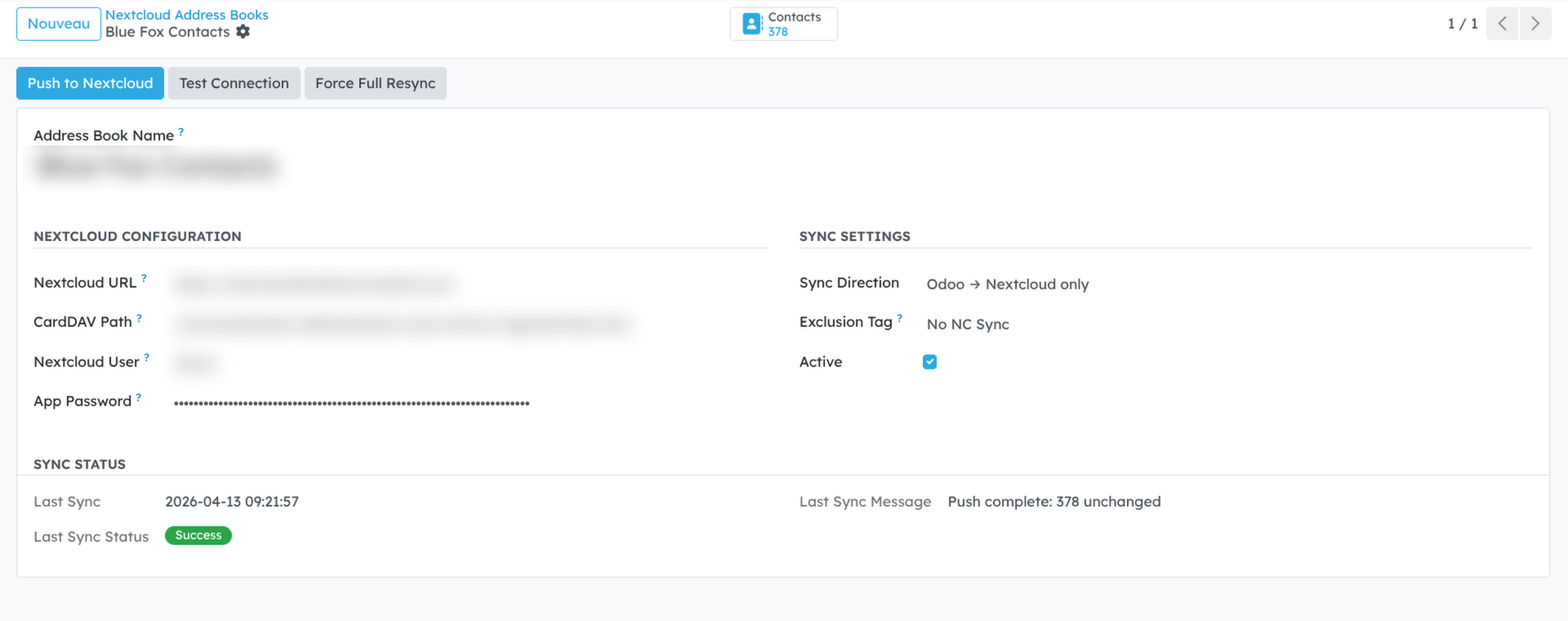The height and width of the screenshot is (621, 1568).
Task: Click Force Full Resync button
Action: tap(375, 83)
